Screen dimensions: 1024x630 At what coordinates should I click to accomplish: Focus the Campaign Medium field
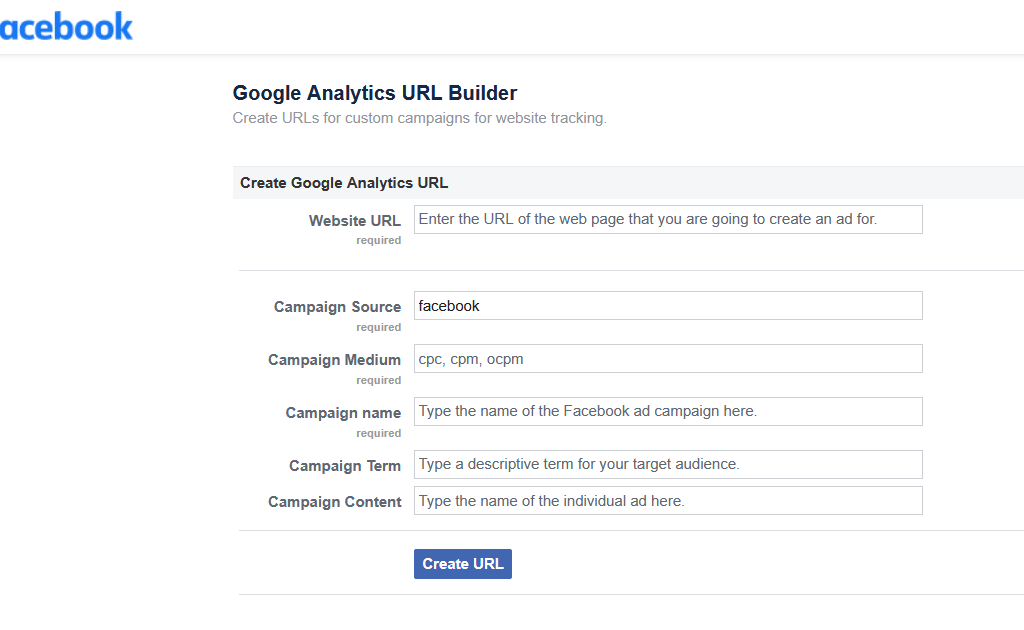pos(668,358)
